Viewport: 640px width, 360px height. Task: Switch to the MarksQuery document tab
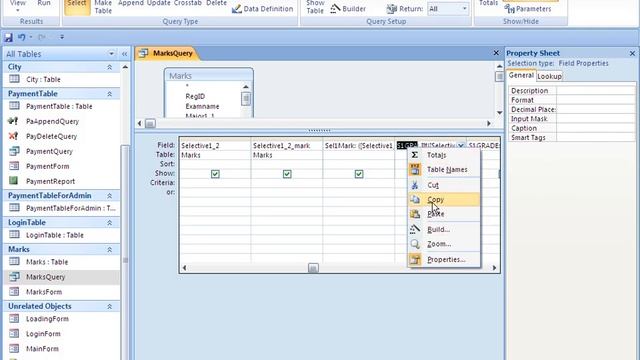click(167, 53)
